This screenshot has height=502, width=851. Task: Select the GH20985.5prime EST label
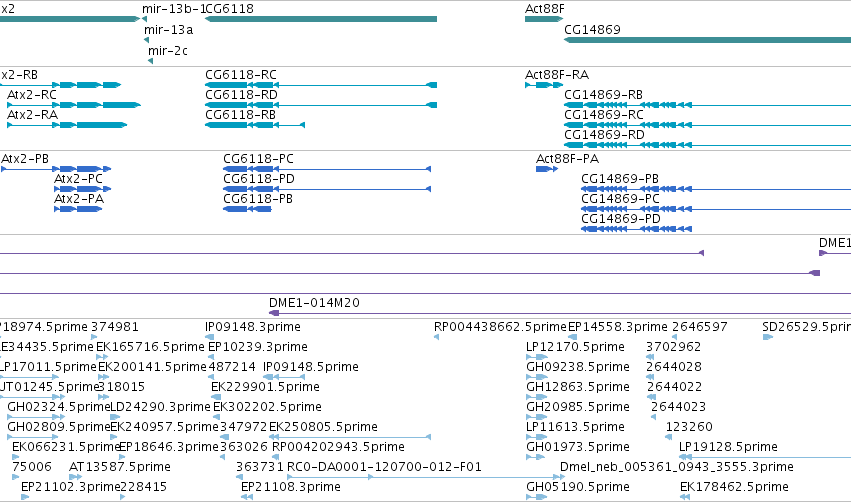(578, 408)
